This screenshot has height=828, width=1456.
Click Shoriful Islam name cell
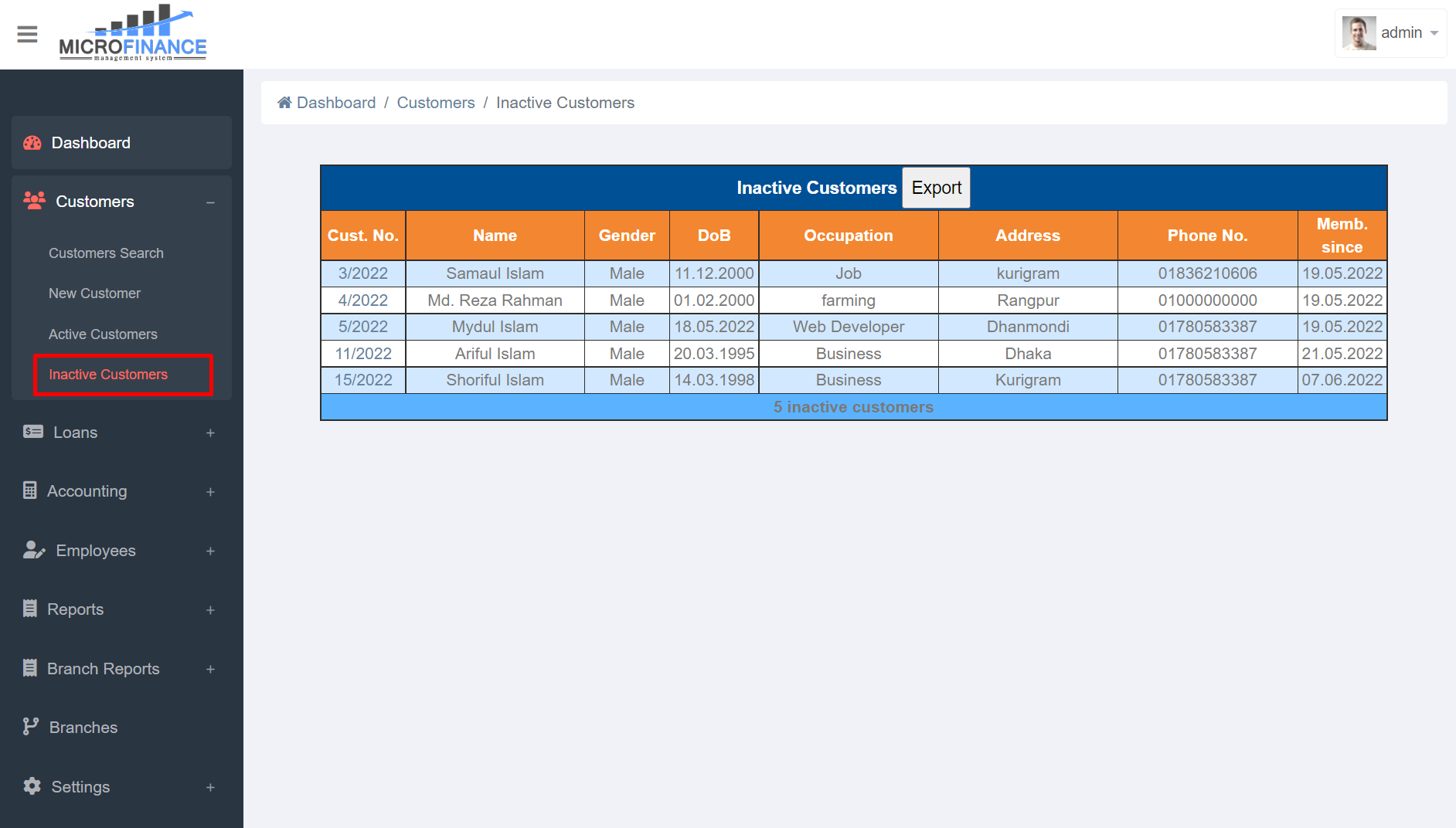tap(495, 380)
